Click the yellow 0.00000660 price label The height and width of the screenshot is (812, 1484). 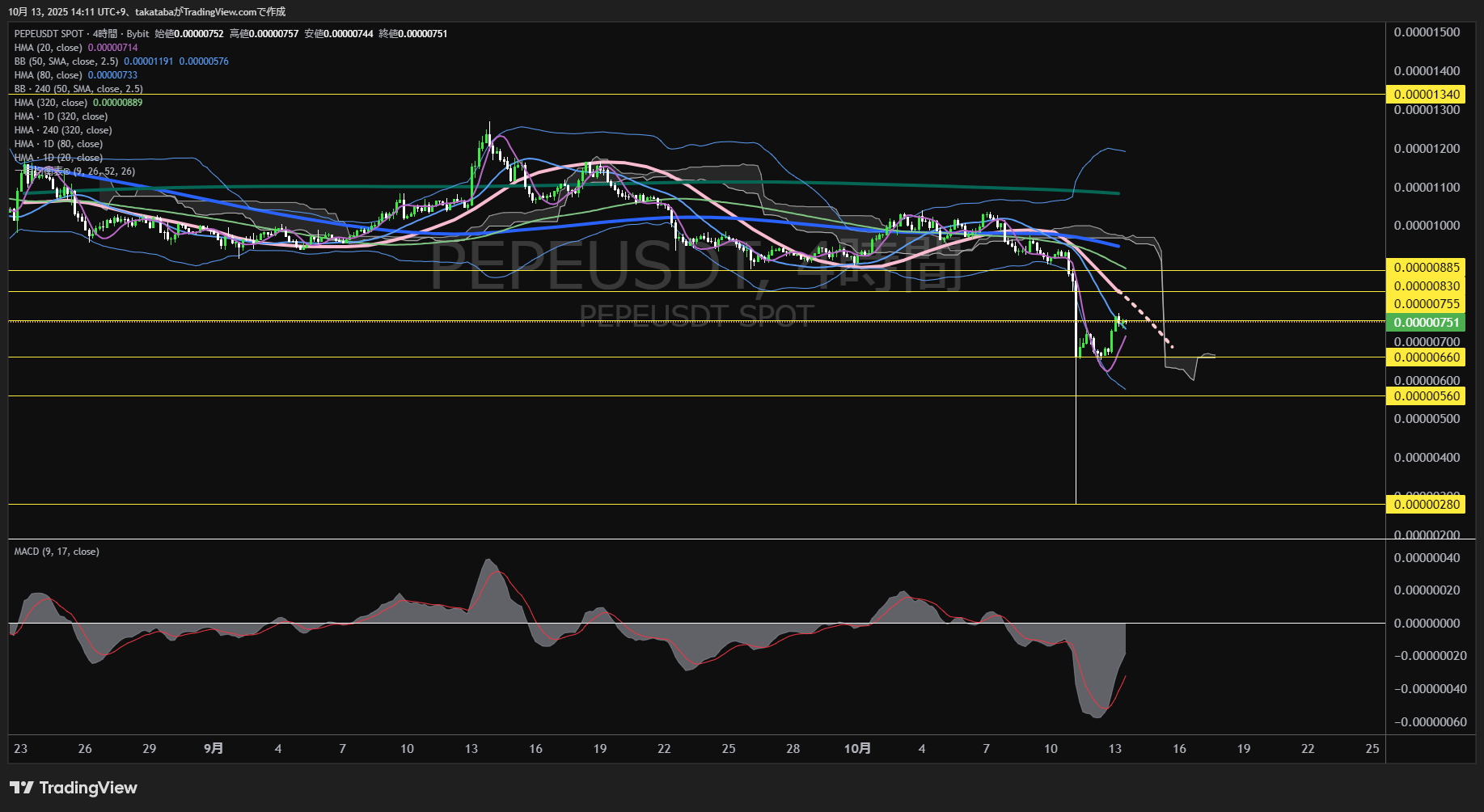[x=1427, y=357]
